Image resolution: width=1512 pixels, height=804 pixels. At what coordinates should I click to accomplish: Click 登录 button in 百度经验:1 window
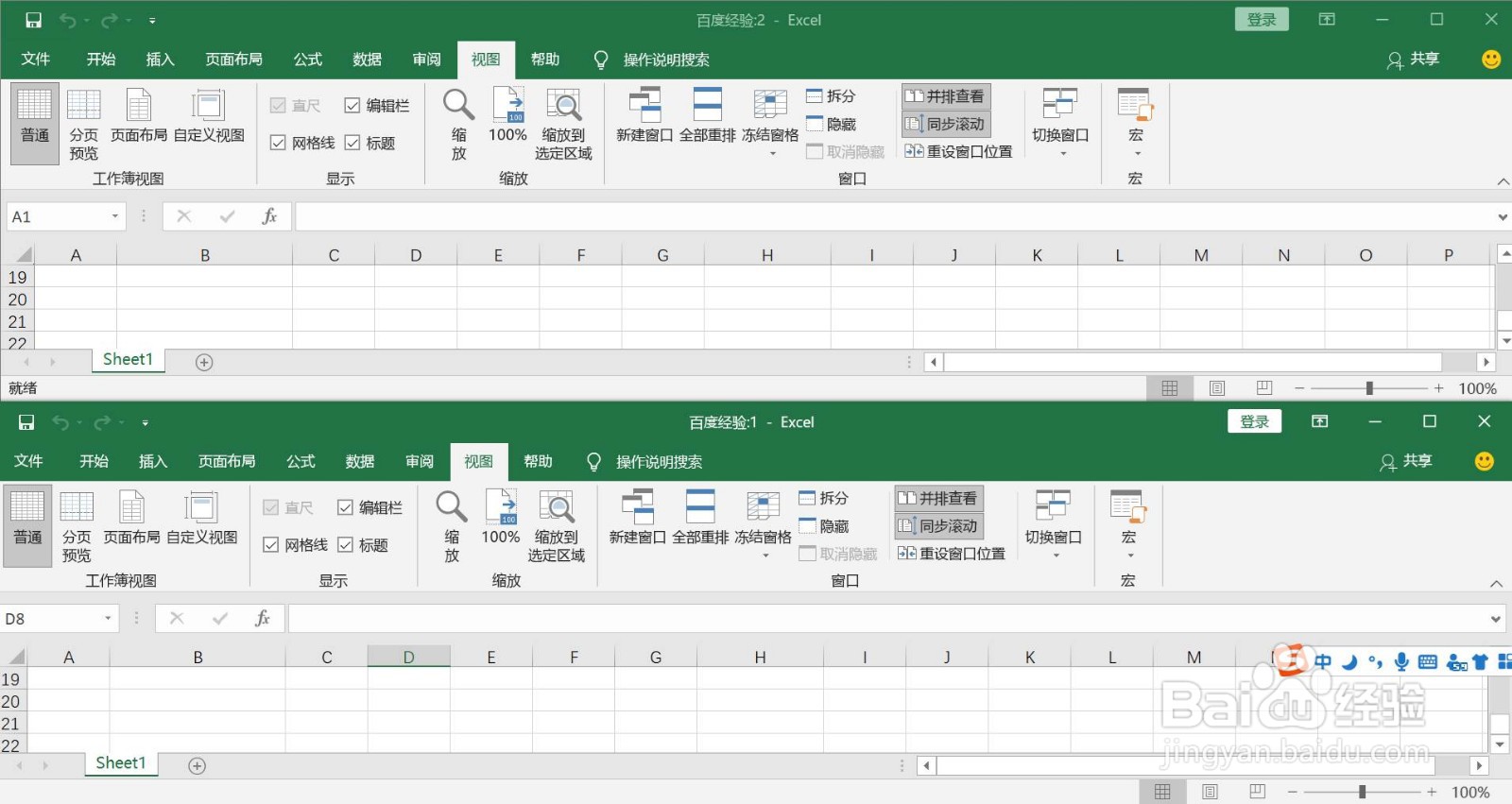tap(1255, 422)
